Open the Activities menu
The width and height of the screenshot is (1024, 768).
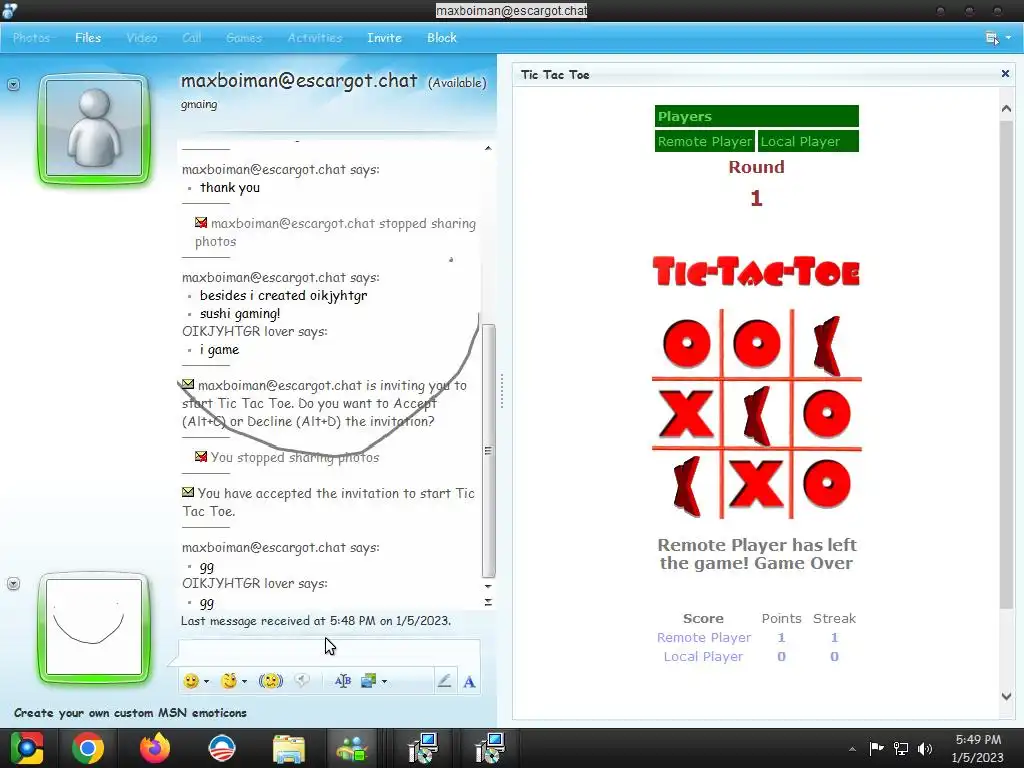[315, 38]
